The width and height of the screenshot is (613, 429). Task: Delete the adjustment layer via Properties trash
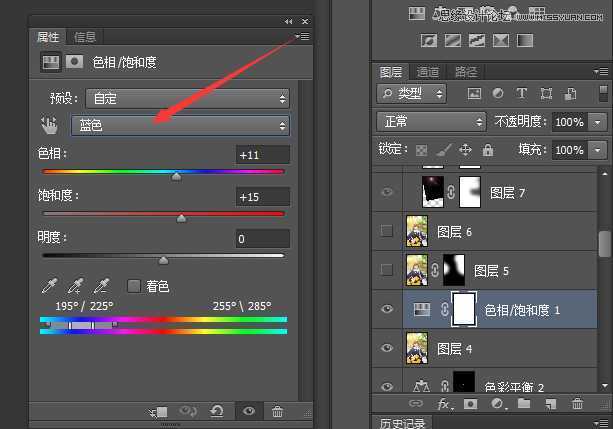pyautogui.click(x=277, y=411)
